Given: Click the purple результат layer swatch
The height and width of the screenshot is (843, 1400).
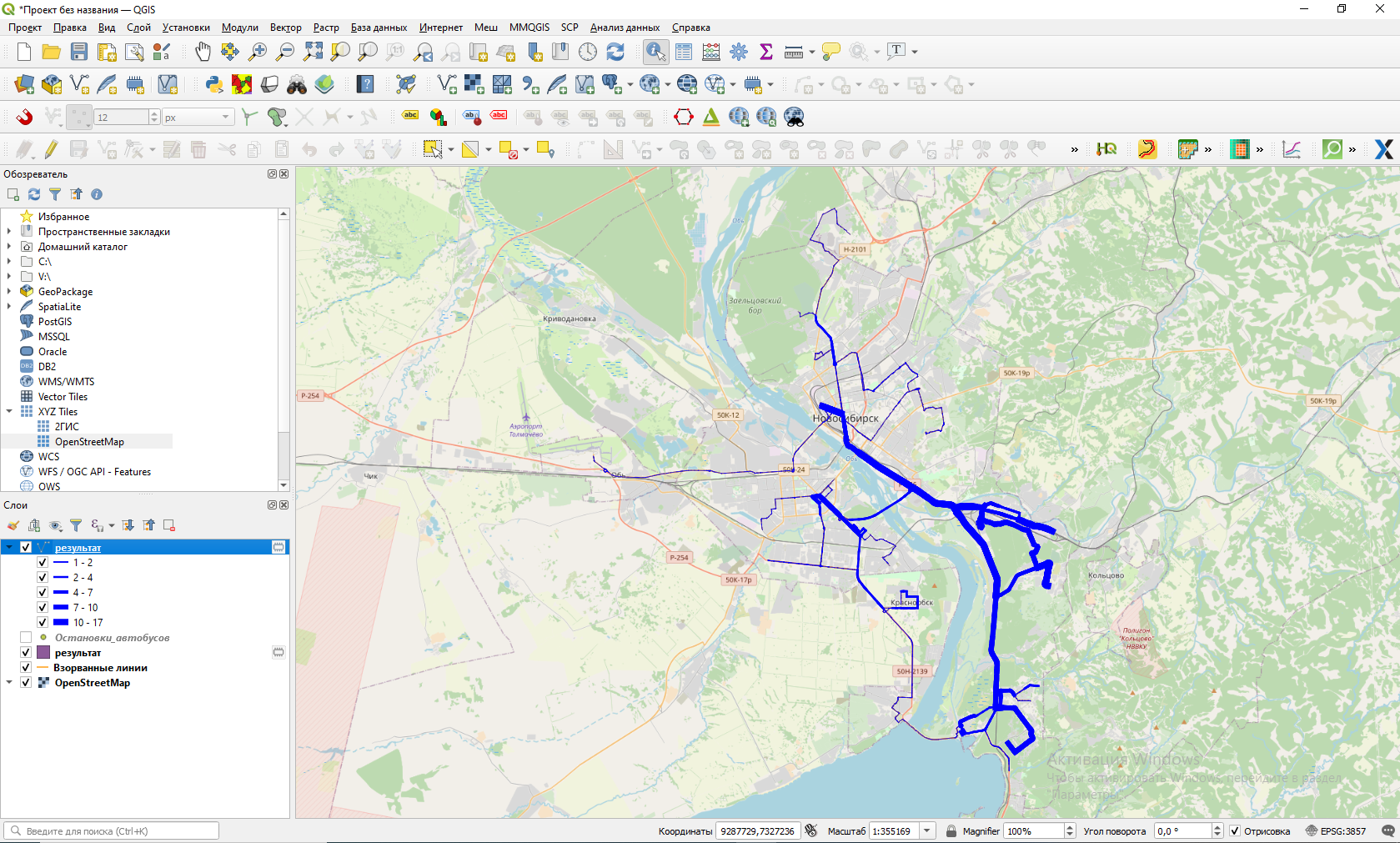Looking at the screenshot, I should tap(44, 653).
